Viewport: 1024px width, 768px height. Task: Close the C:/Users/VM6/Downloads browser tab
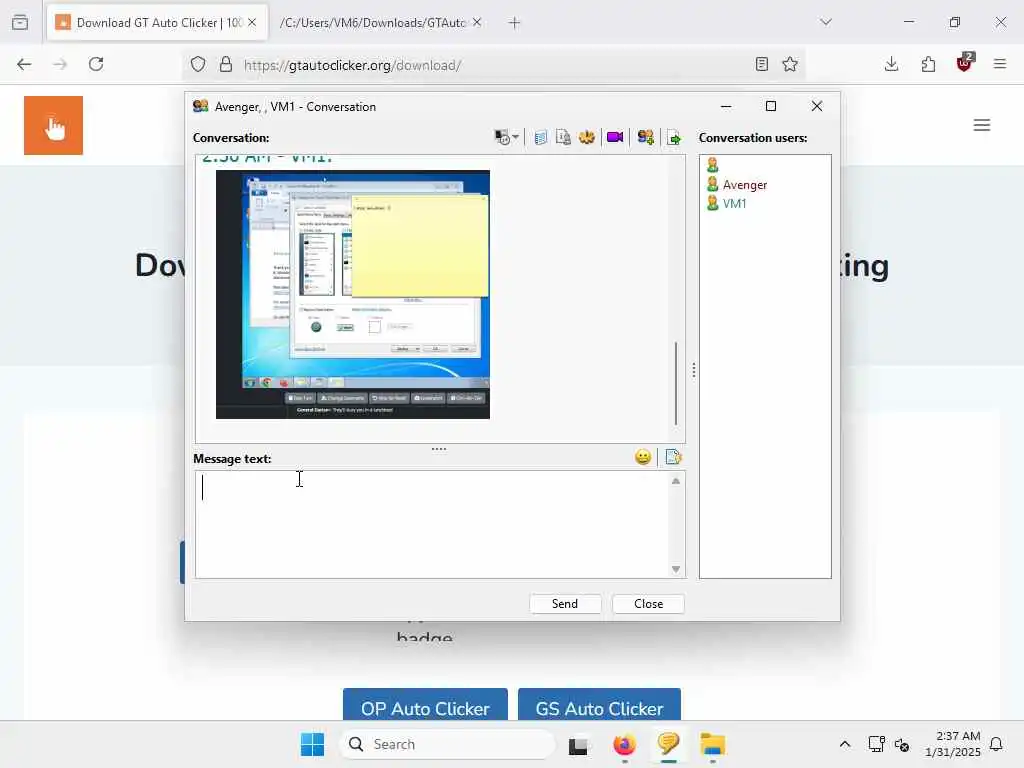[477, 23]
